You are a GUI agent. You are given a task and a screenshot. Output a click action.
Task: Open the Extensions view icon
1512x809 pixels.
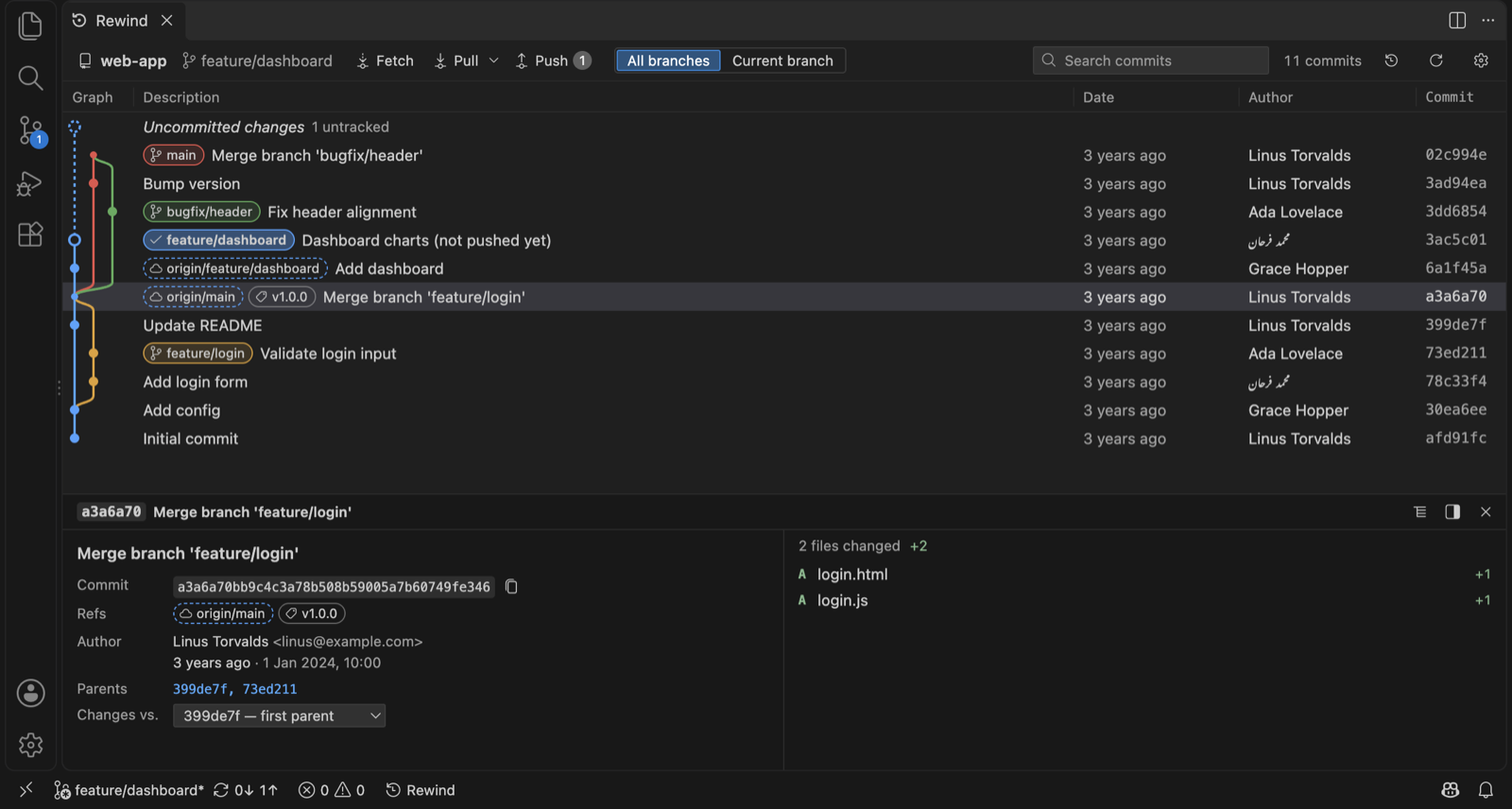click(x=30, y=234)
